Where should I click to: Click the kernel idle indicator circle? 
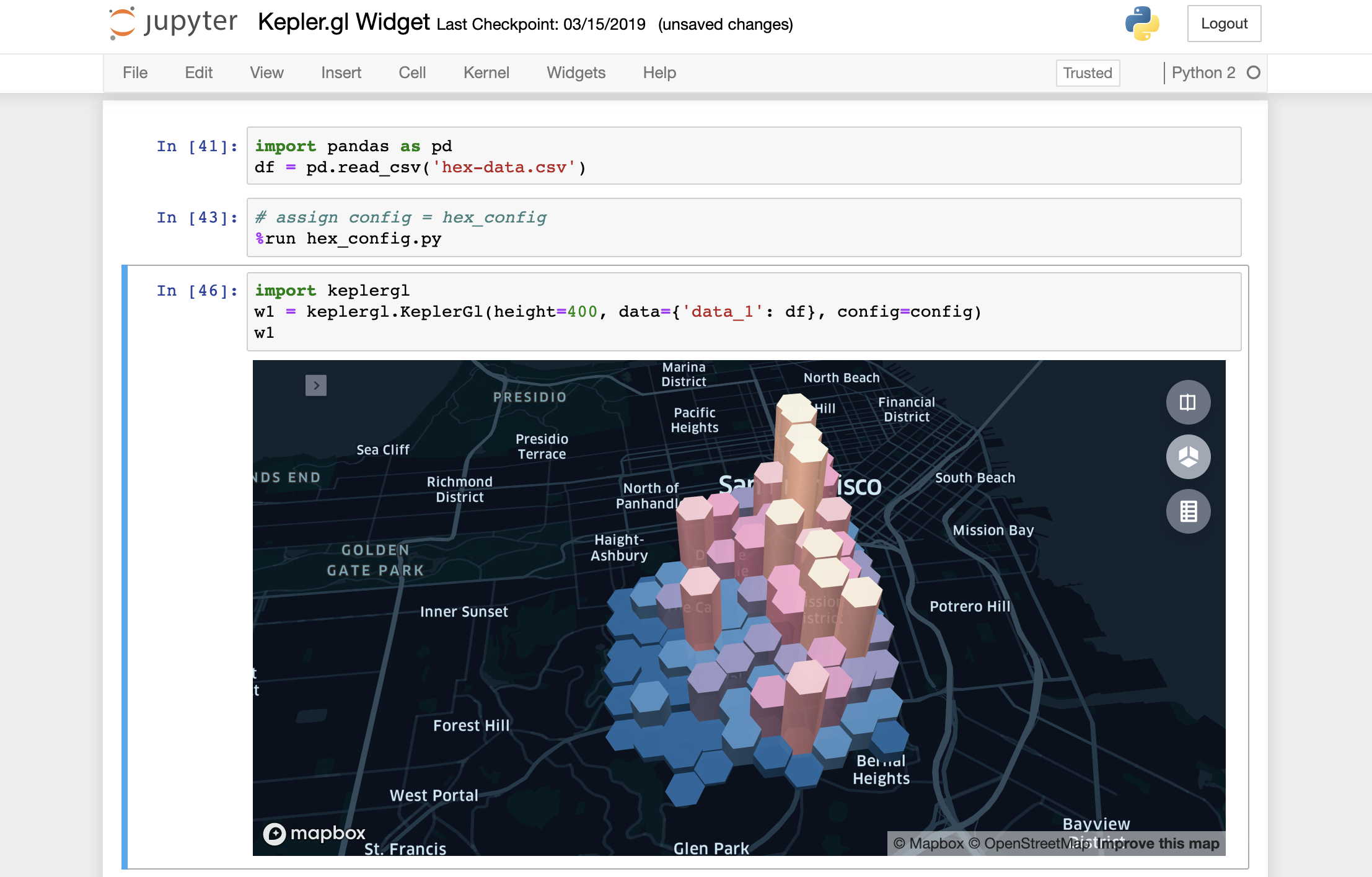[1253, 73]
